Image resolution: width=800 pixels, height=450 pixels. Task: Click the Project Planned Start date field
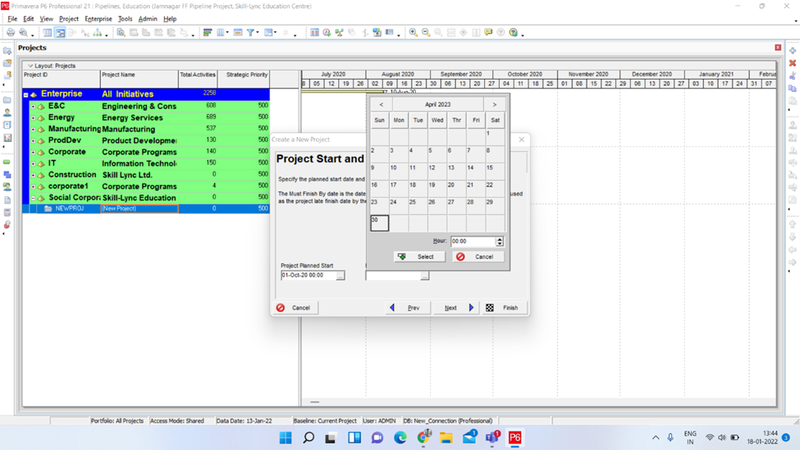[x=308, y=276]
